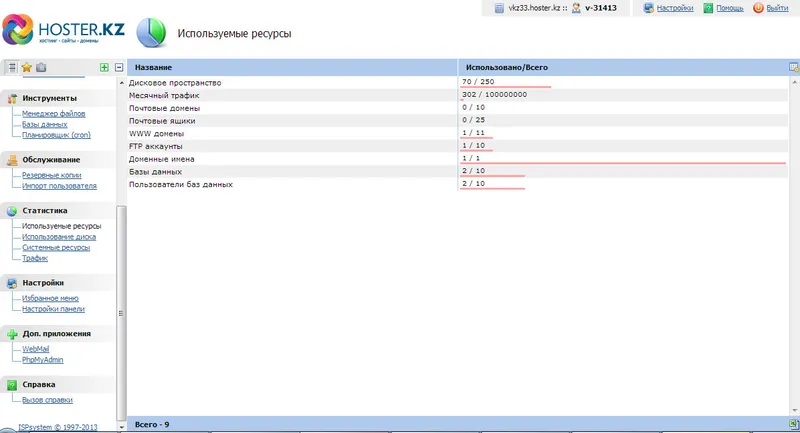The width and height of the screenshot is (800, 433).
Task: Open Использование диска
Action: click(x=59, y=237)
